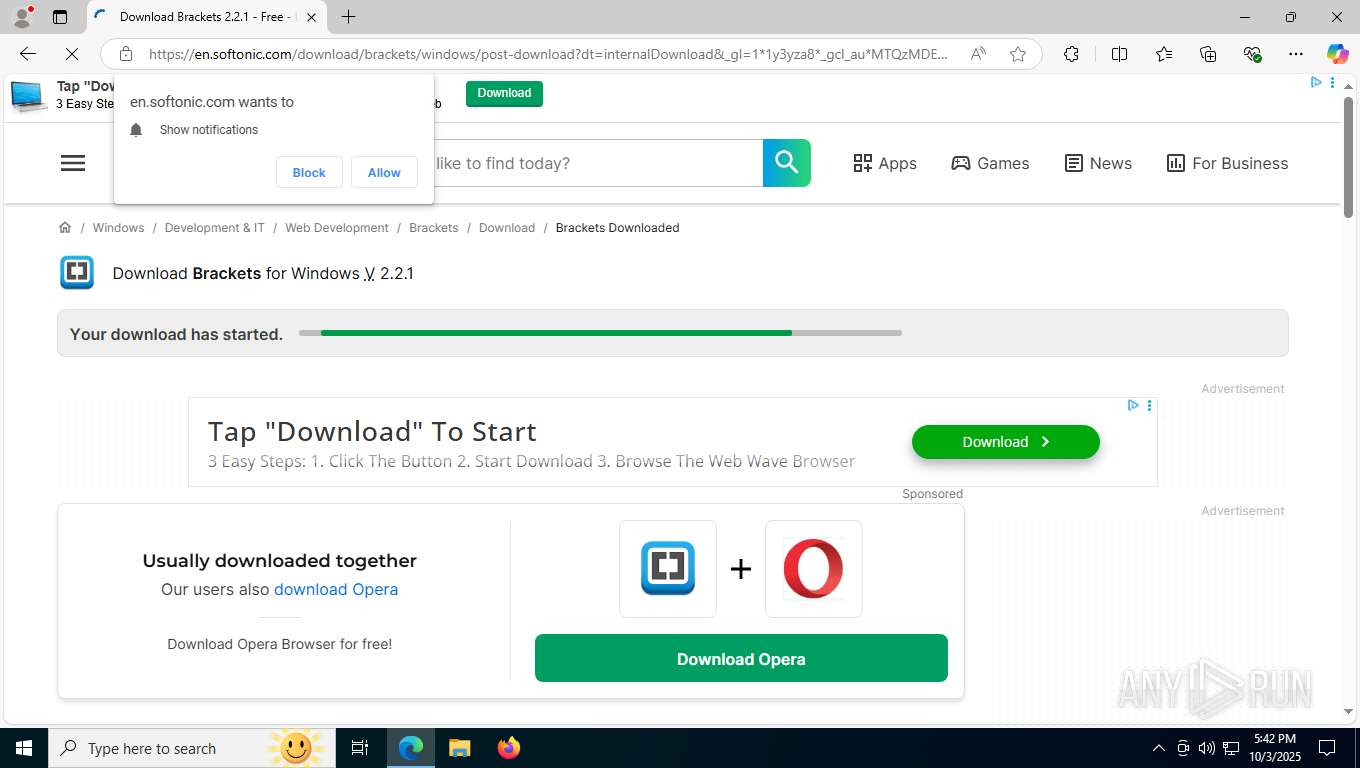View site information lock icon
Screen dimensions: 1360x768
[x=125, y=54]
